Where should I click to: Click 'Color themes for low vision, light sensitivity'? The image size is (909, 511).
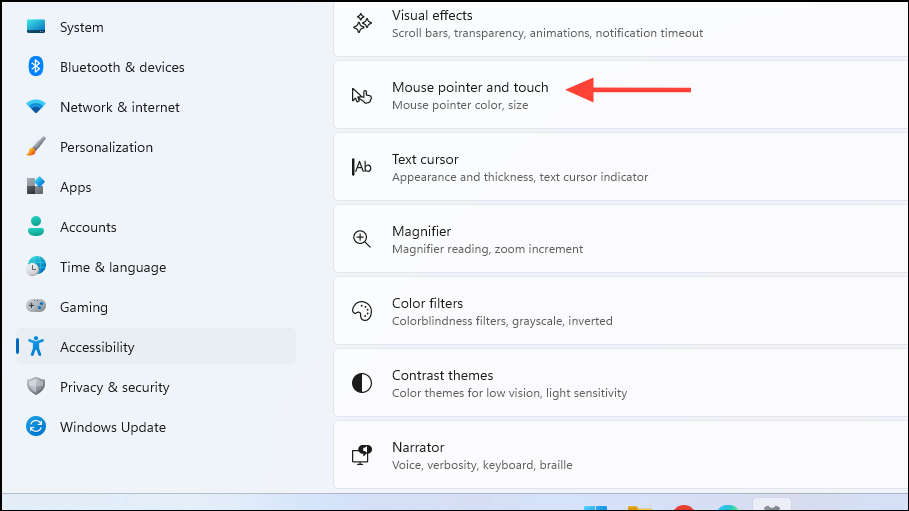click(510, 393)
